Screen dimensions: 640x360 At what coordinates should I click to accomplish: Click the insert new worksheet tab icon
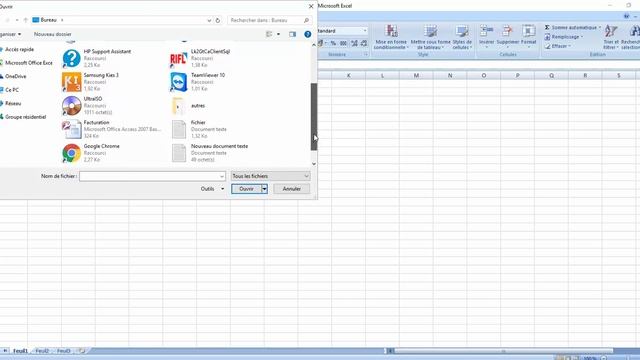click(x=82, y=351)
